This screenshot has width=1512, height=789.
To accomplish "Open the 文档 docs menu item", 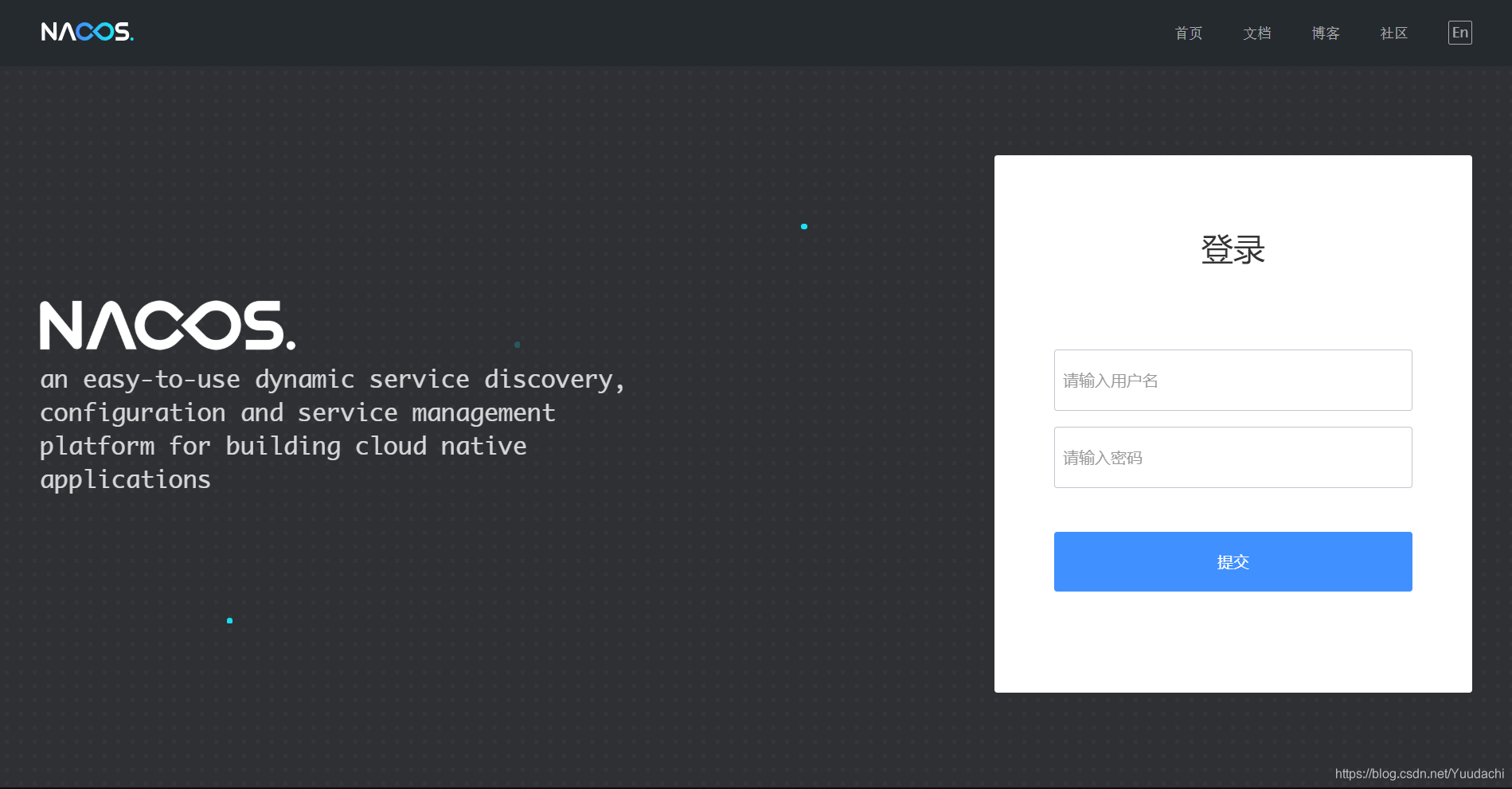I will pos(1257,33).
